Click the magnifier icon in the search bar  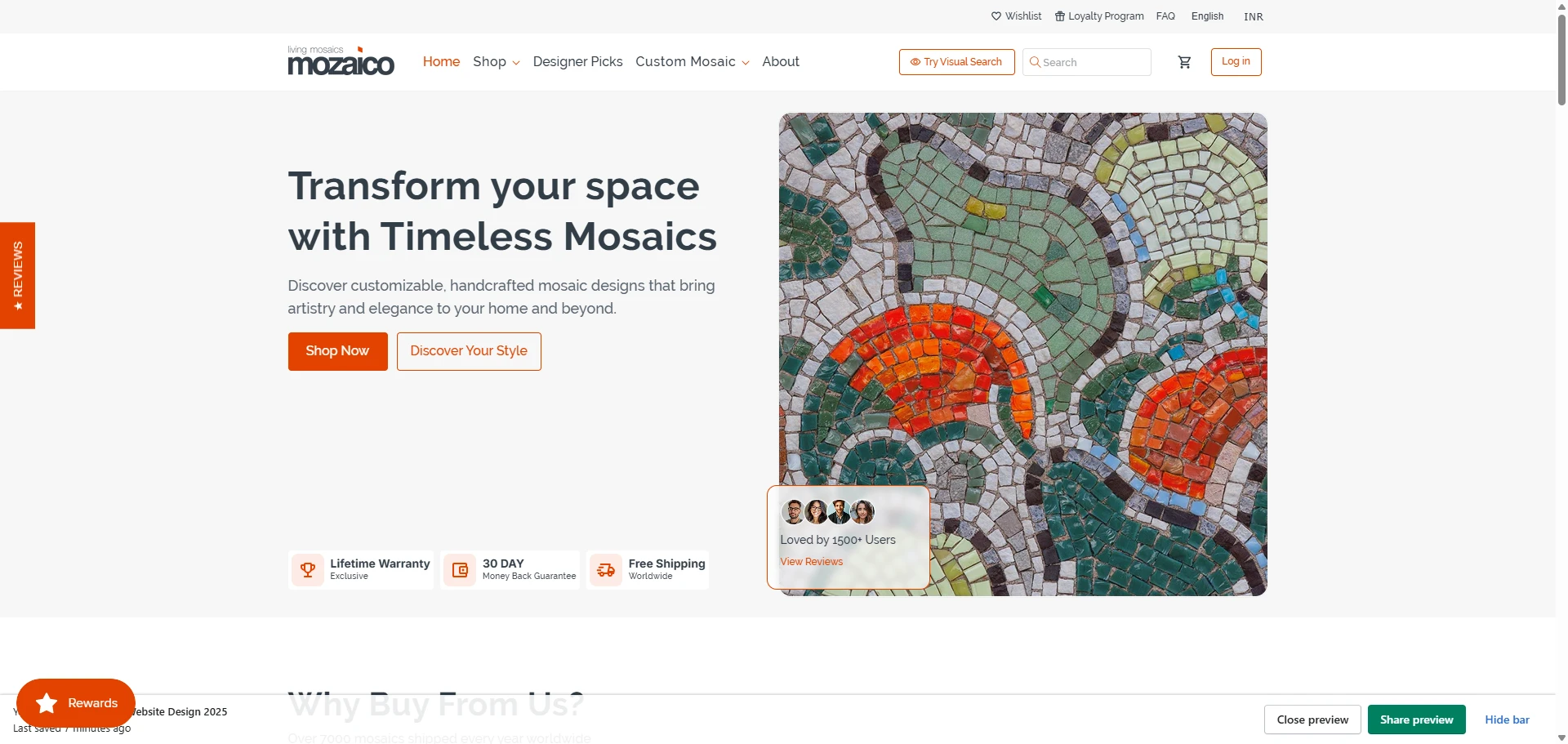coord(1036,62)
